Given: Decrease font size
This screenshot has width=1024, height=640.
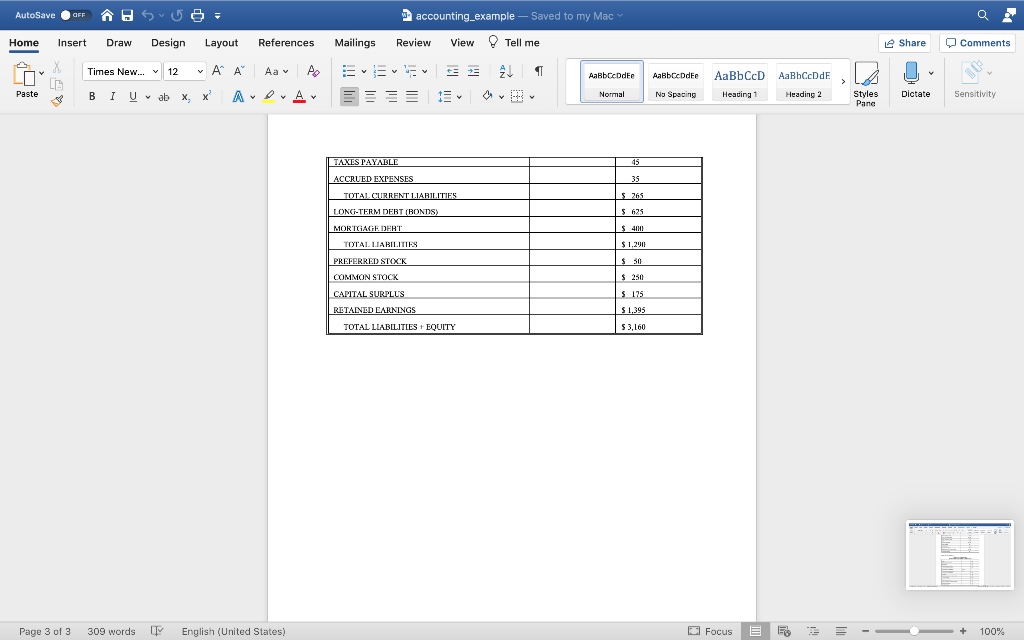Looking at the screenshot, I should click(x=239, y=71).
